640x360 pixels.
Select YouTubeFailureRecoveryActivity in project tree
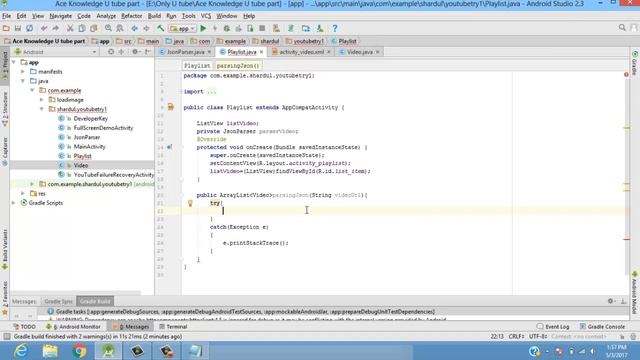(114, 175)
